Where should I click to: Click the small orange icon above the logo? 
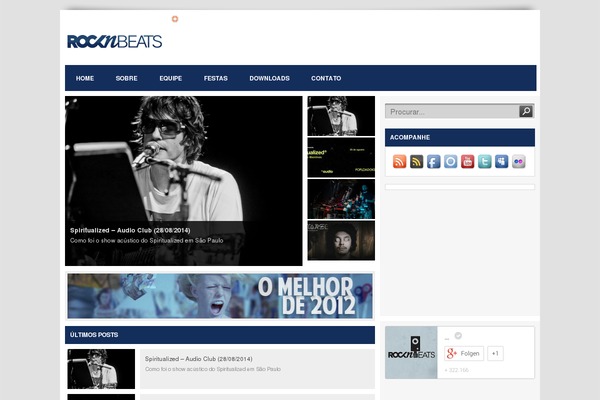[x=175, y=19]
